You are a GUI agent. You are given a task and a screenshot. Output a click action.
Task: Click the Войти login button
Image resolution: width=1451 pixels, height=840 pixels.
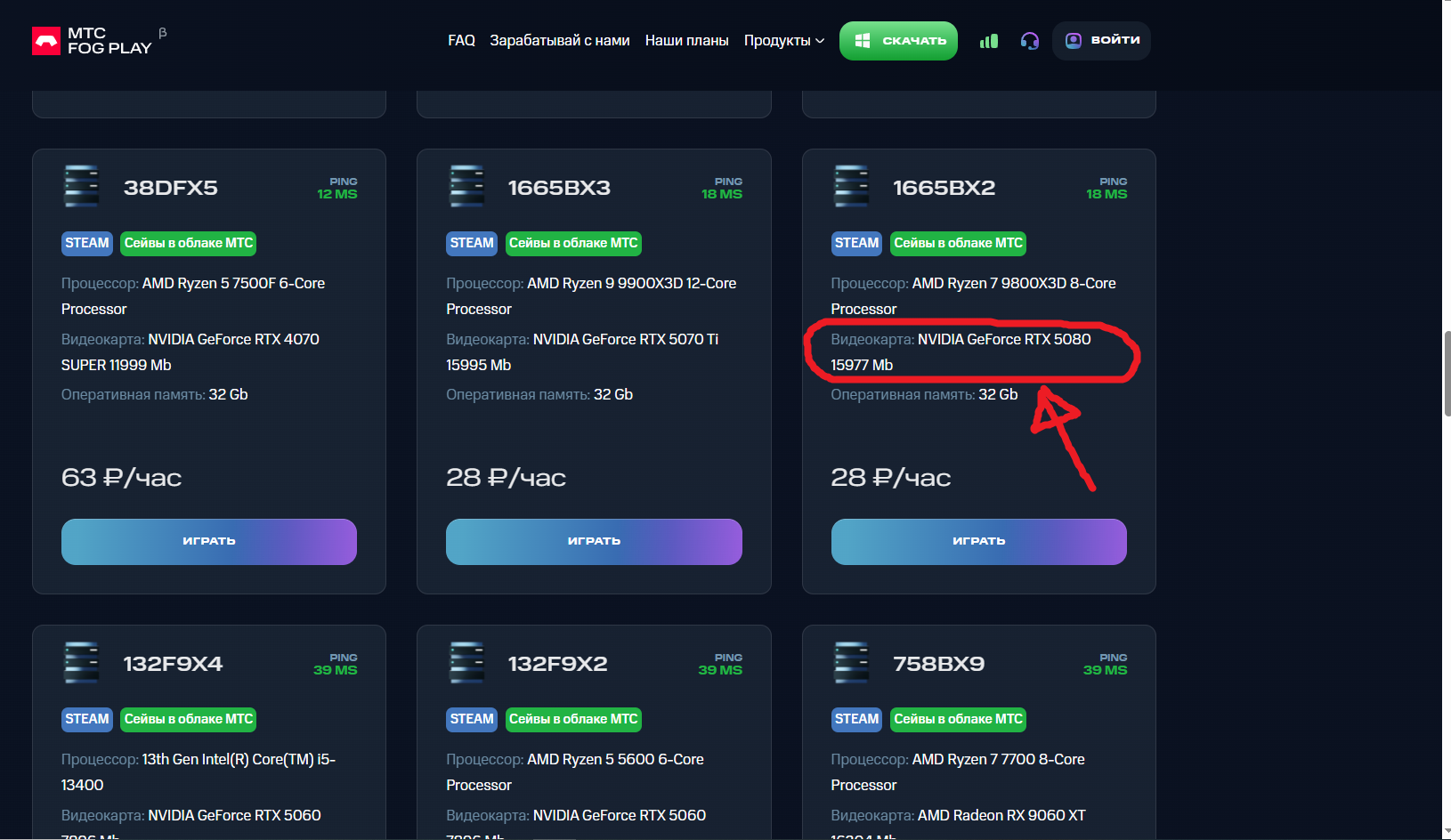[x=1101, y=41]
